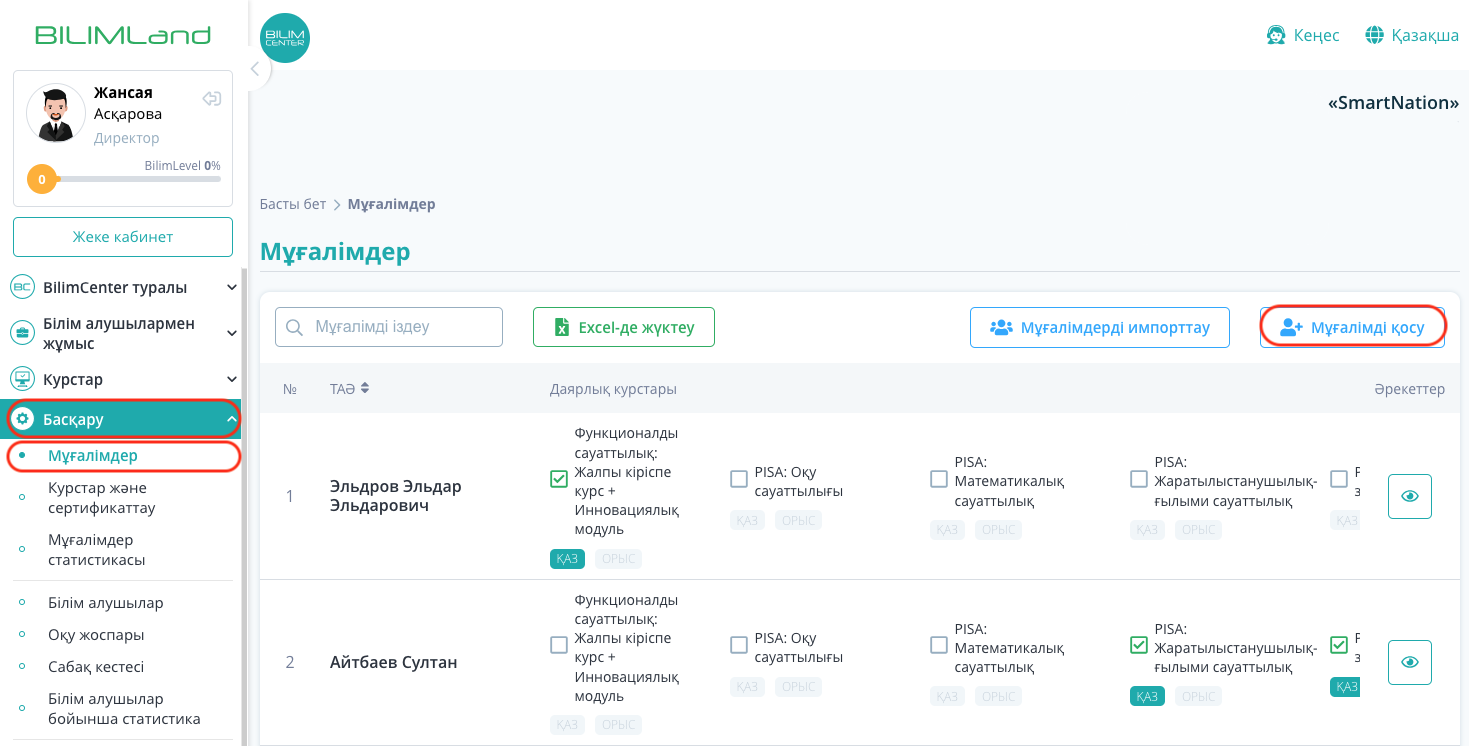The width and height of the screenshot is (1469, 746).
Task: Click the Басқару gear icon
Action: [23, 419]
